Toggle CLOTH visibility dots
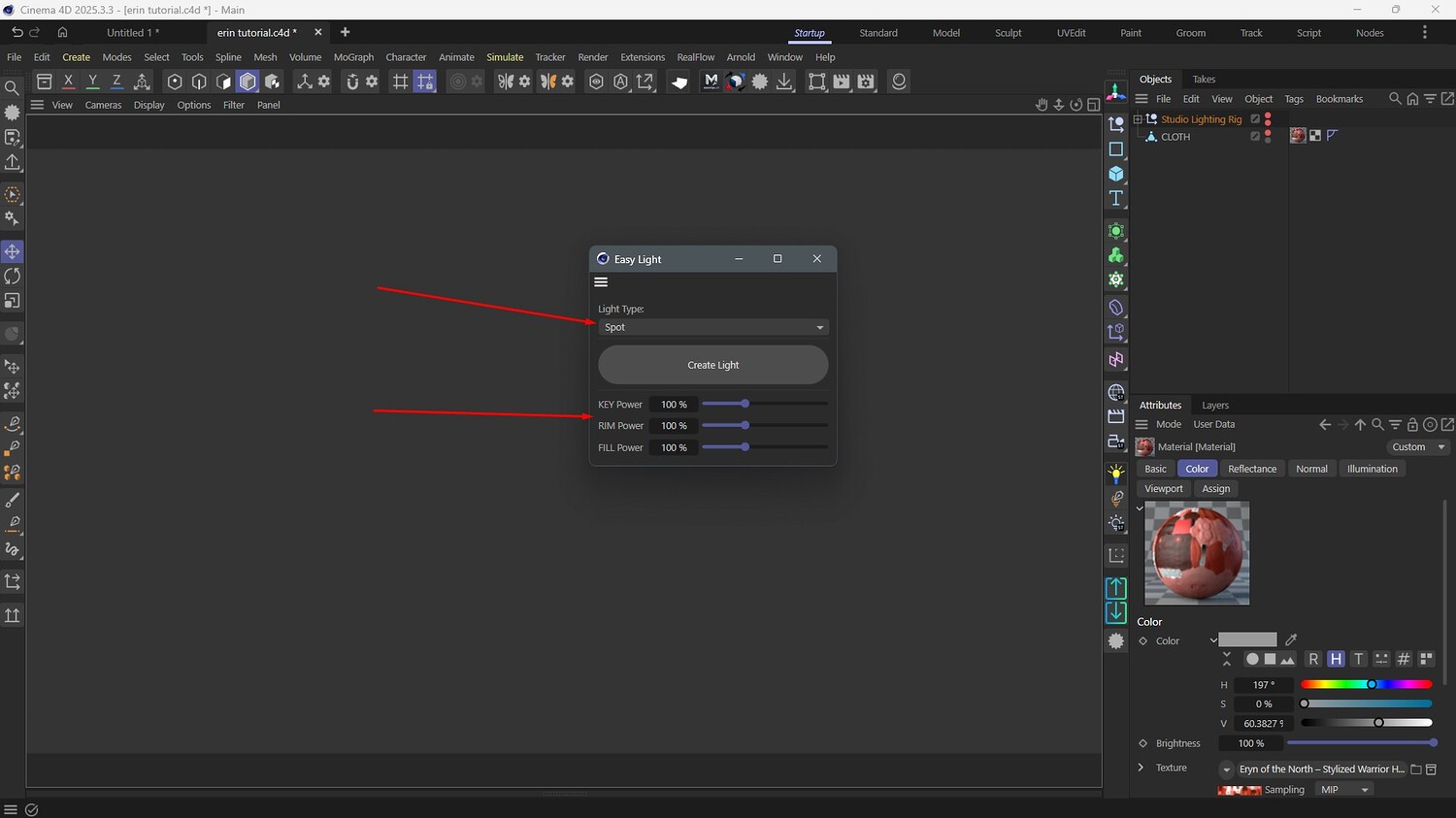This screenshot has height=818, width=1456. coord(1268,137)
